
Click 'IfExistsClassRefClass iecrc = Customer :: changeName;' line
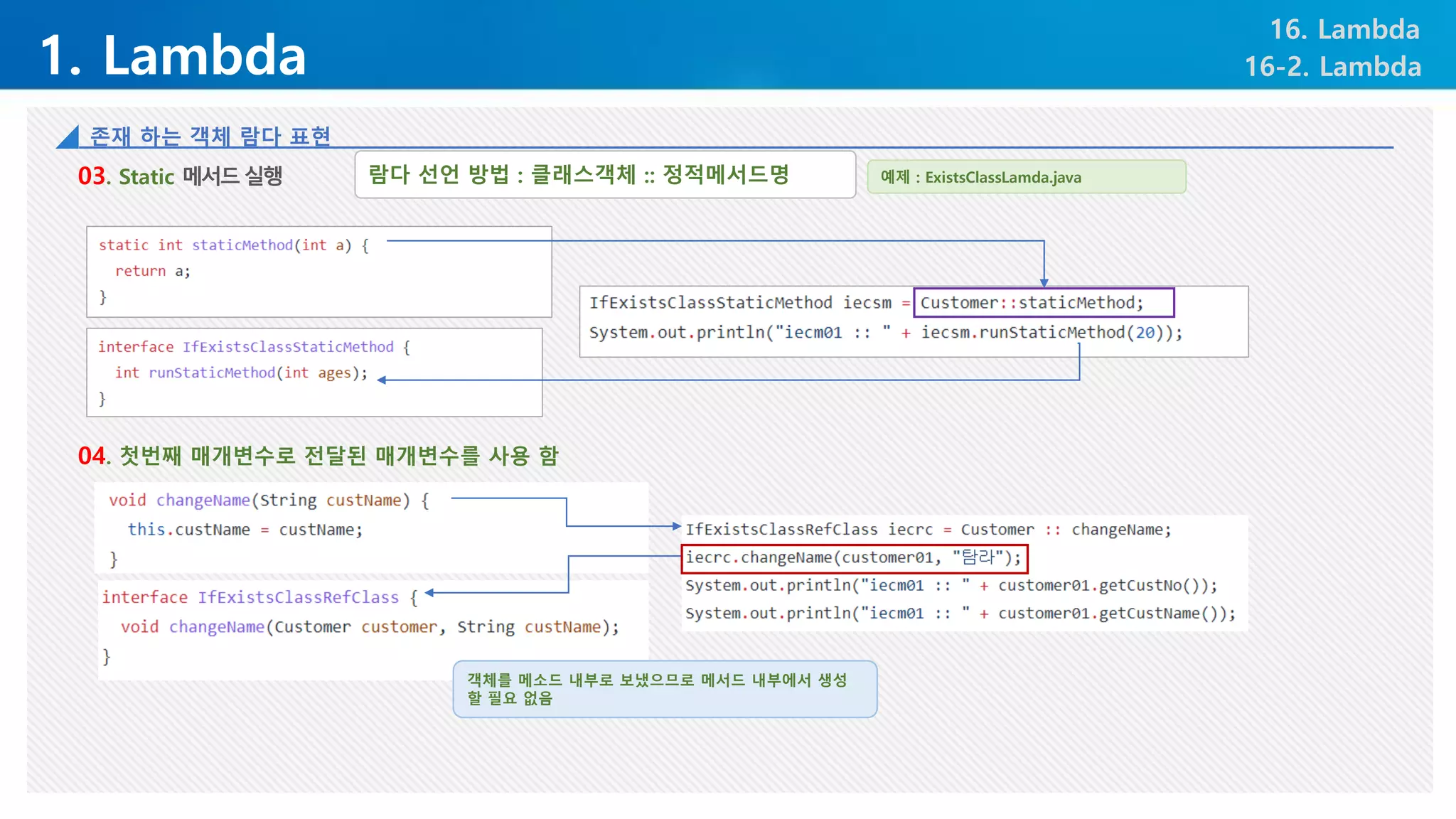[928, 530]
